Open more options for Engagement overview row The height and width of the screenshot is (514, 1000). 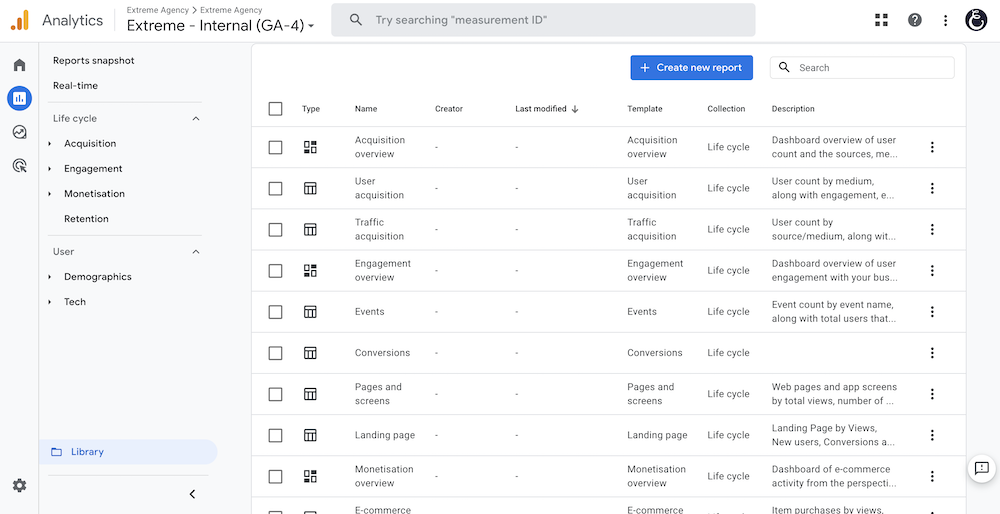(x=932, y=270)
